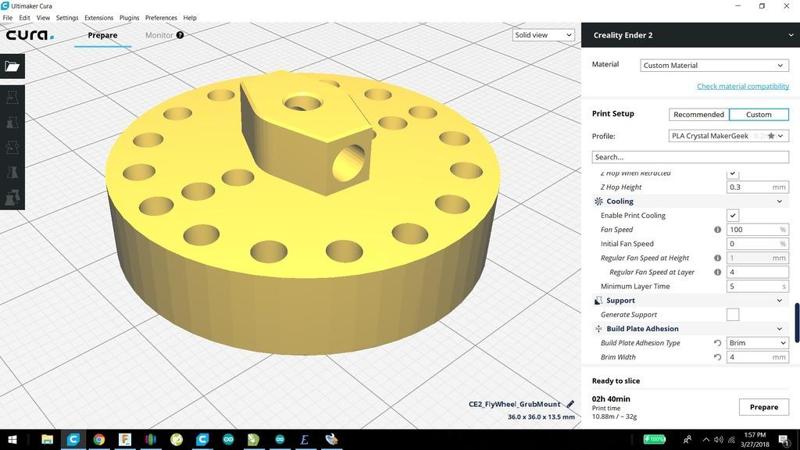The width and height of the screenshot is (800, 450).
Task: Select the Scale tool in left toolbar
Action: [x=12, y=122]
